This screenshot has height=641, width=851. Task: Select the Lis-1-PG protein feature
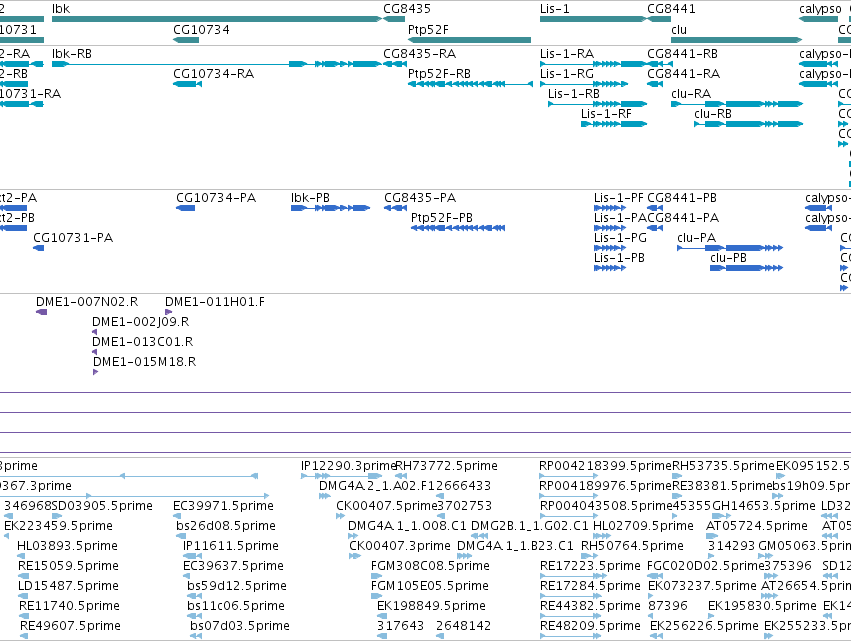point(610,248)
